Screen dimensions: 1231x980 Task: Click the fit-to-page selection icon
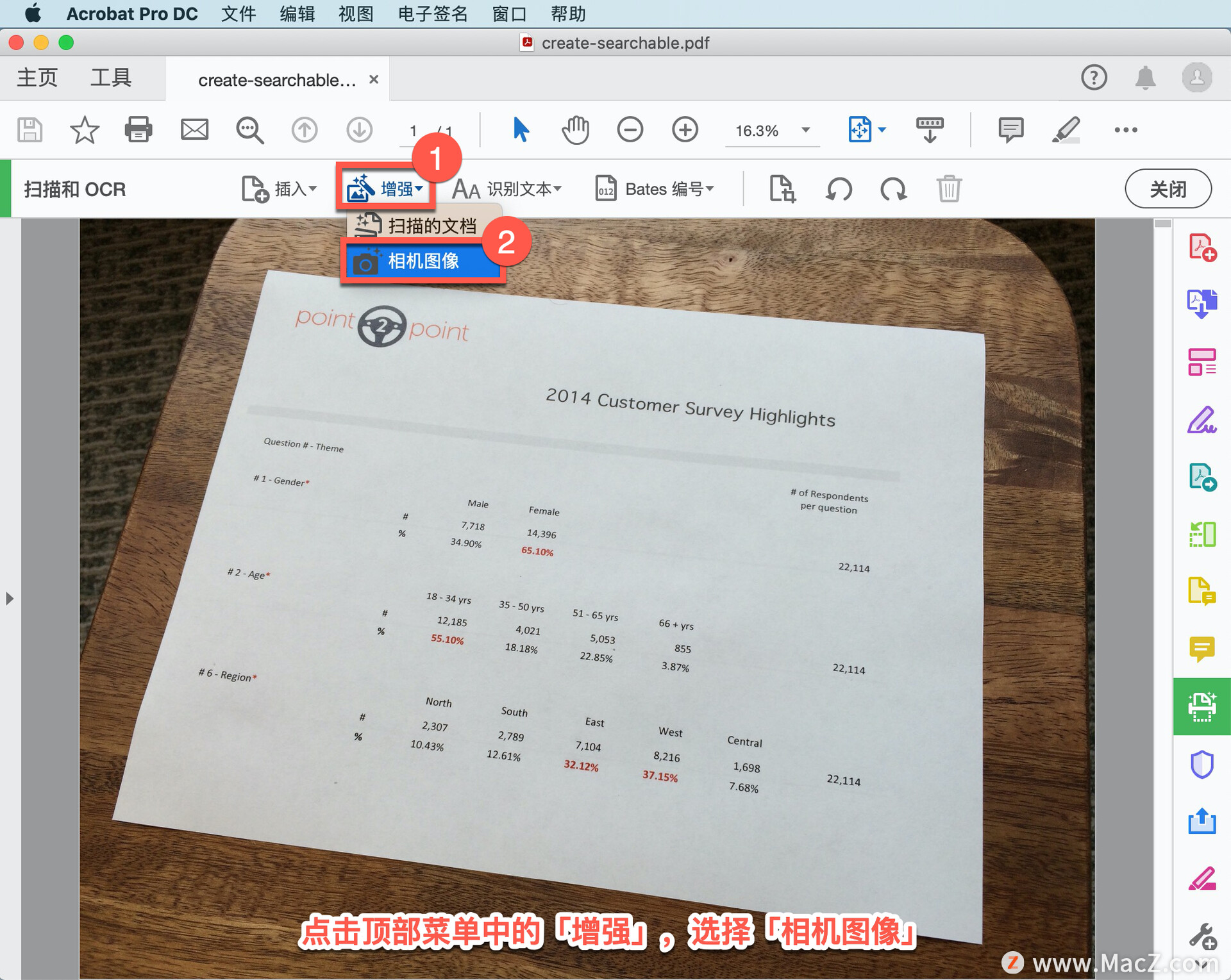855,130
